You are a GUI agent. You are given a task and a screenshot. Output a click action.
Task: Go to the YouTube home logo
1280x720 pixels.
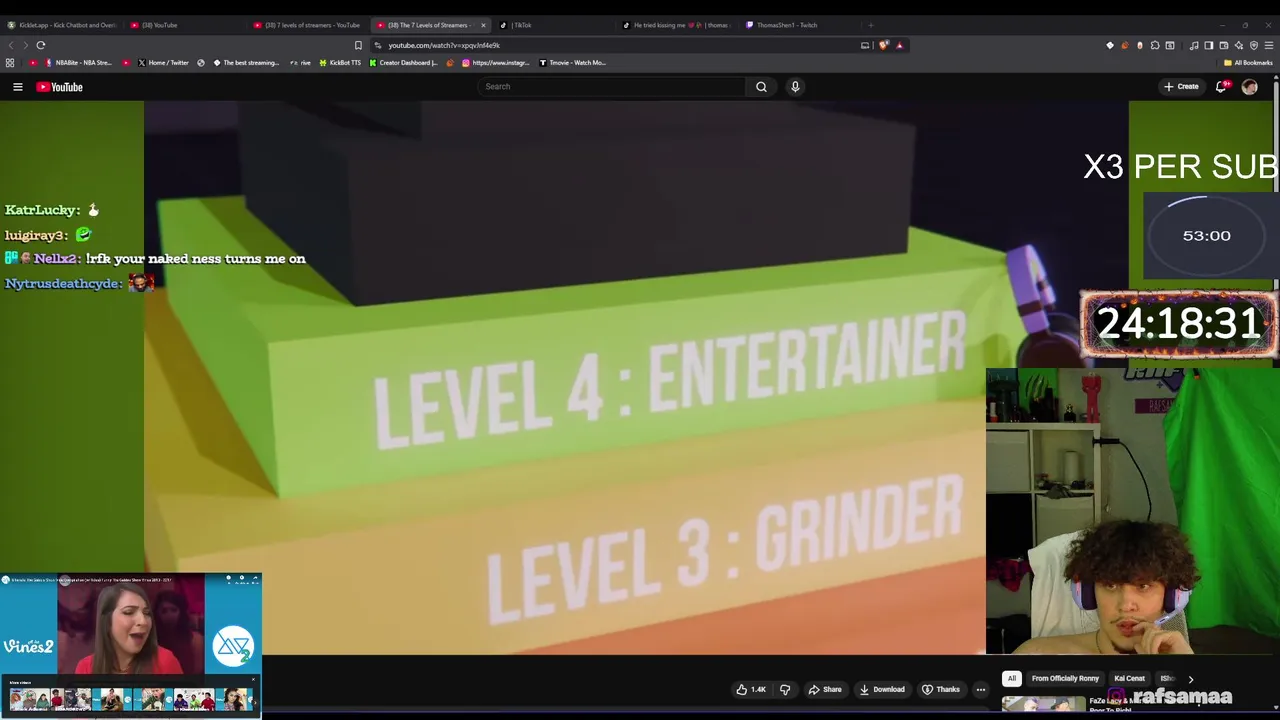pos(60,87)
